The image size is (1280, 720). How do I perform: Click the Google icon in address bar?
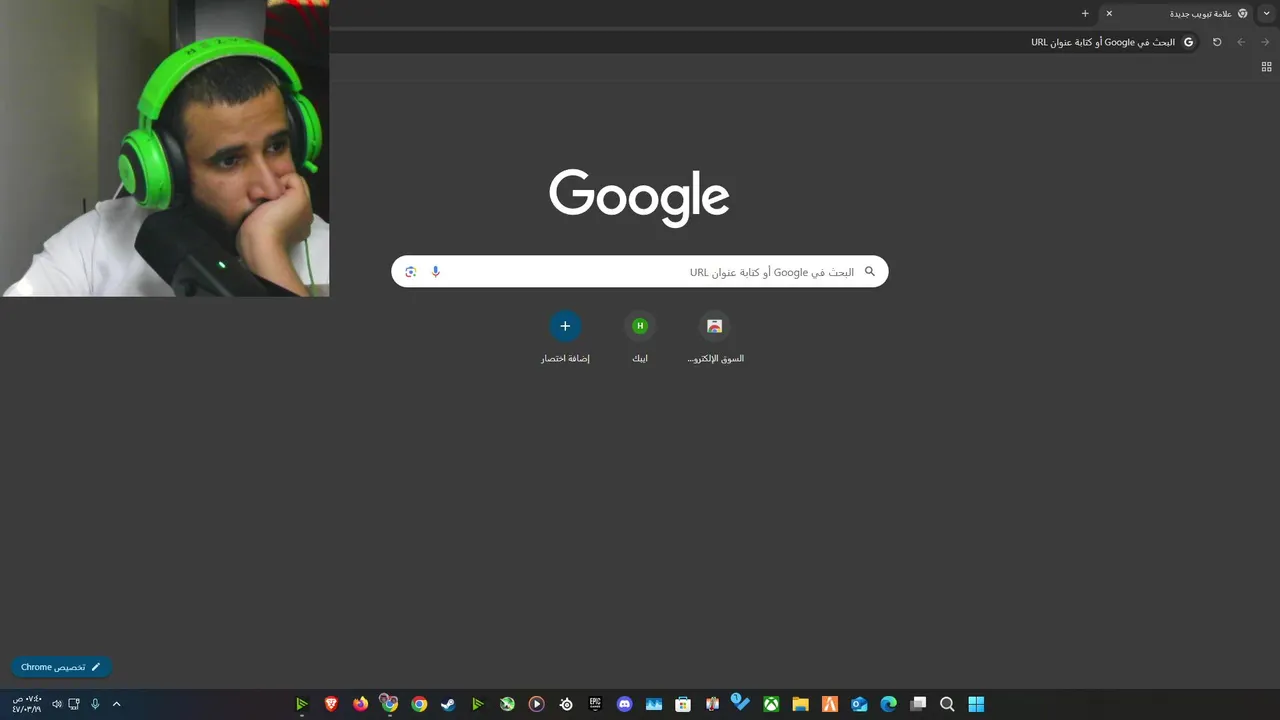[x=1188, y=42]
